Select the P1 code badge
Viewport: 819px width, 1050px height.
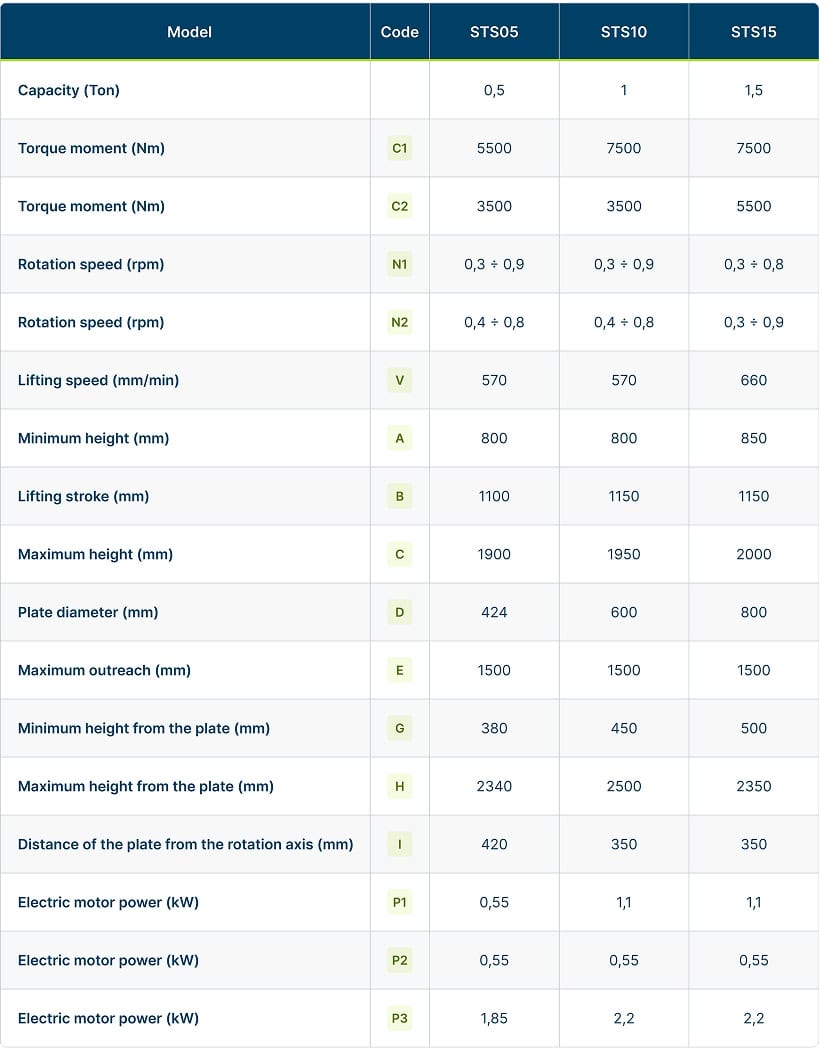pos(400,902)
